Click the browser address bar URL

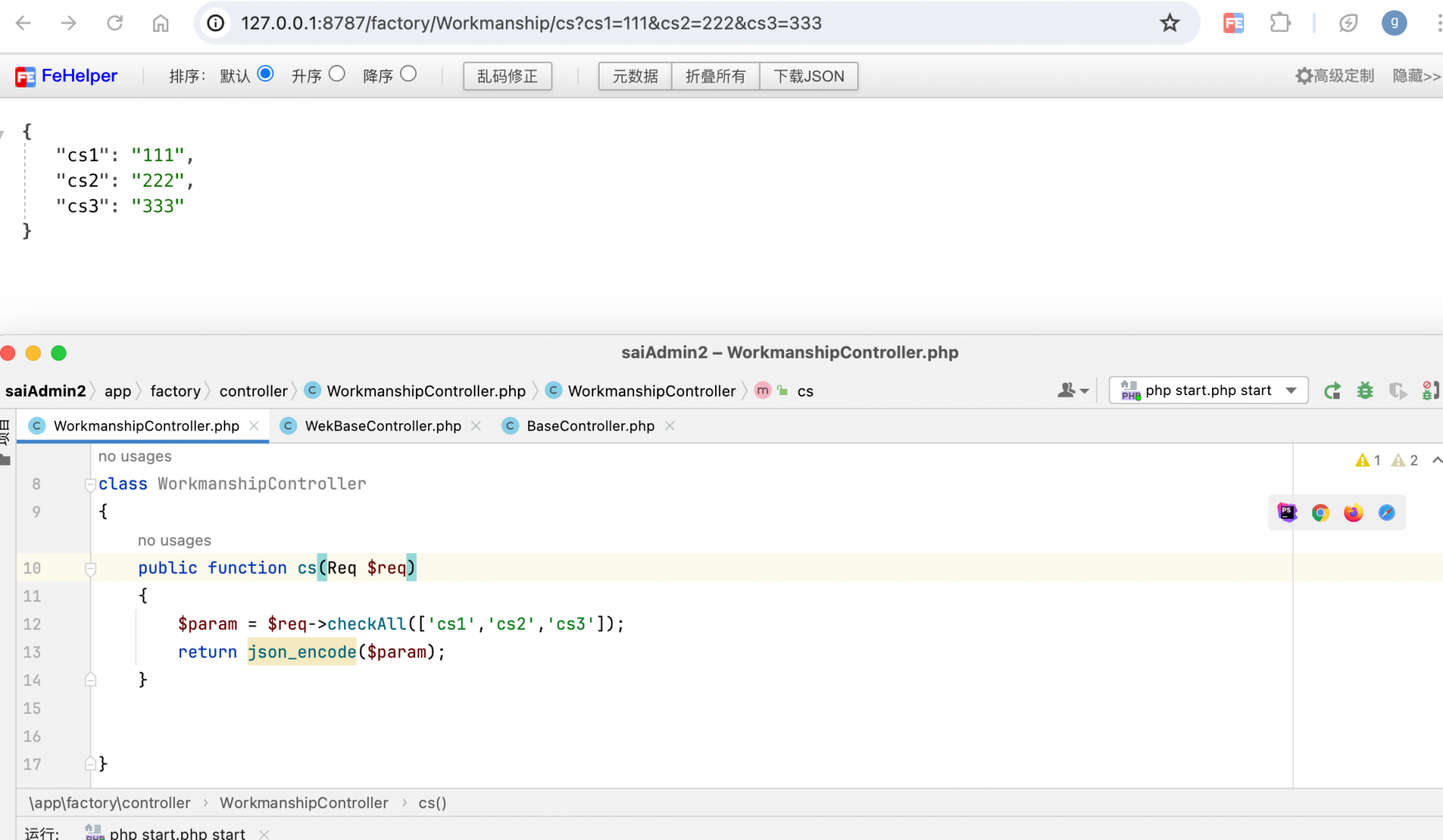click(x=531, y=23)
